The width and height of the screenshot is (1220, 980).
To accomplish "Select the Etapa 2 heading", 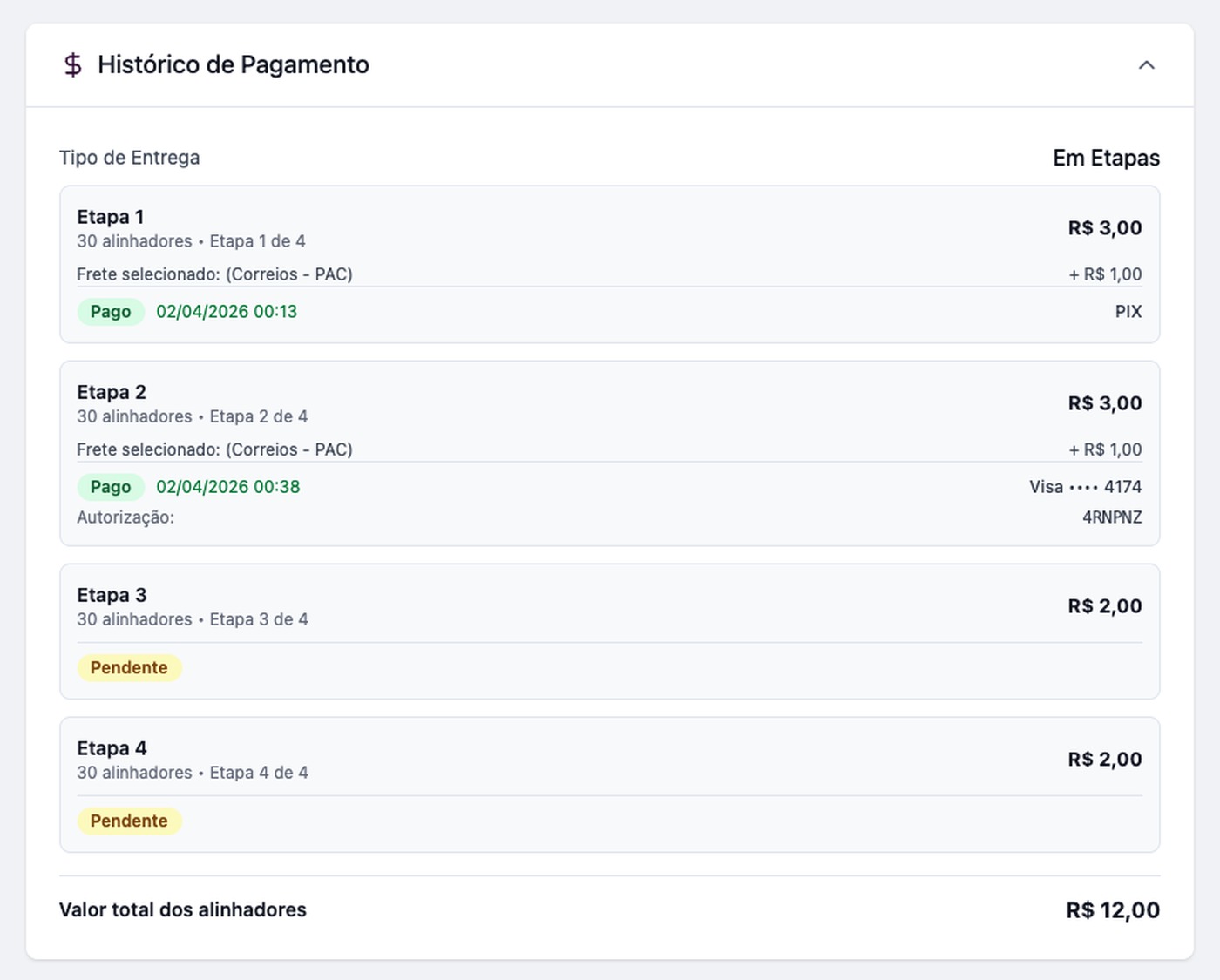I will pyautogui.click(x=112, y=392).
